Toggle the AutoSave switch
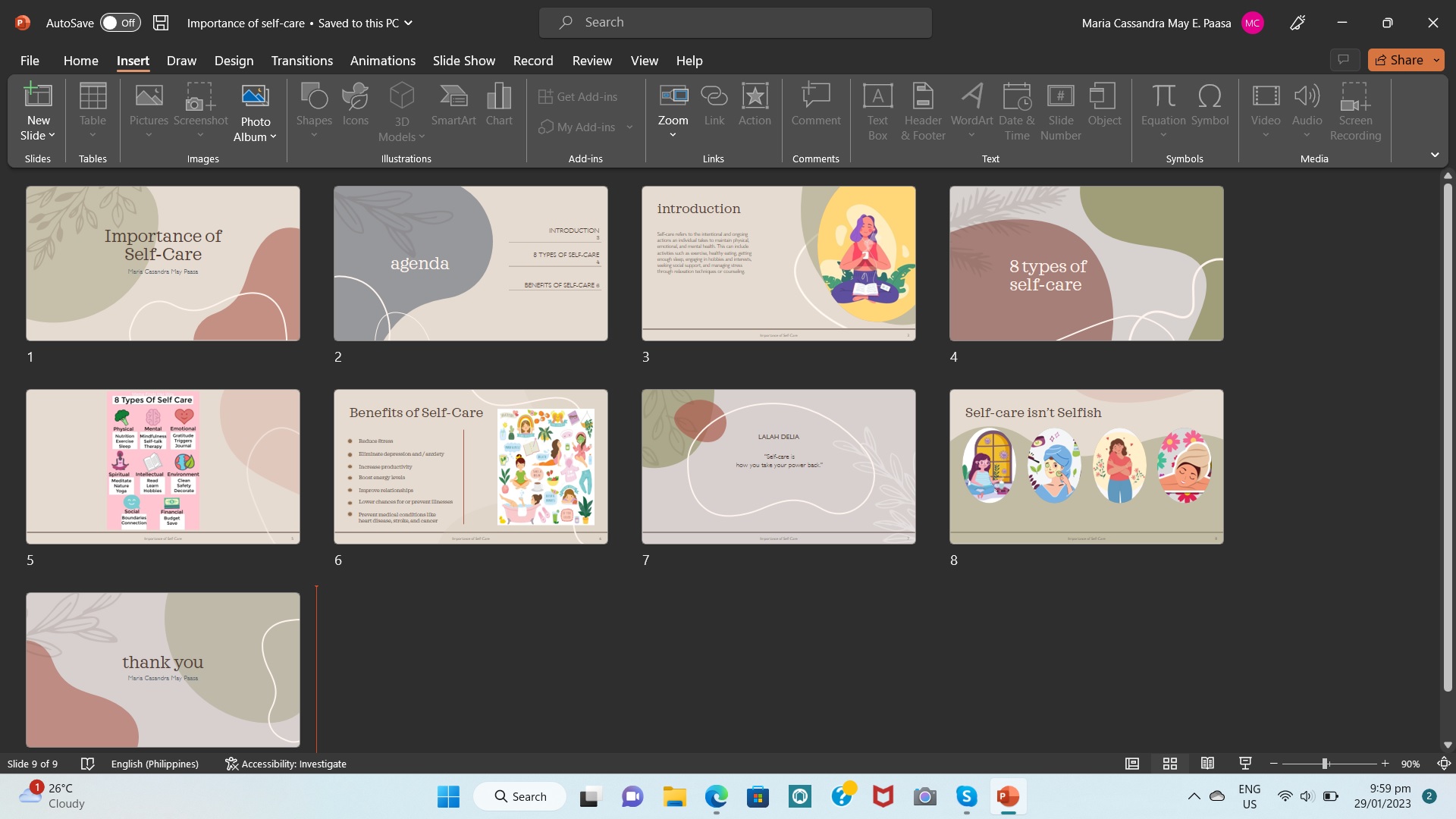This screenshot has height=819, width=1456. [x=121, y=23]
